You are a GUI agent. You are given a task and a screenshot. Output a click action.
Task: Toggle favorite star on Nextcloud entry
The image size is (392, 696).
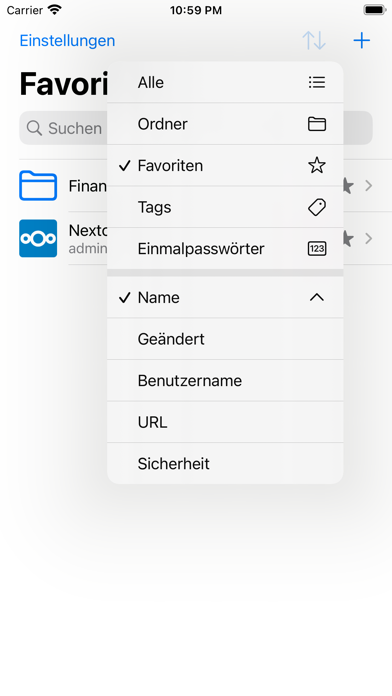pos(348,239)
